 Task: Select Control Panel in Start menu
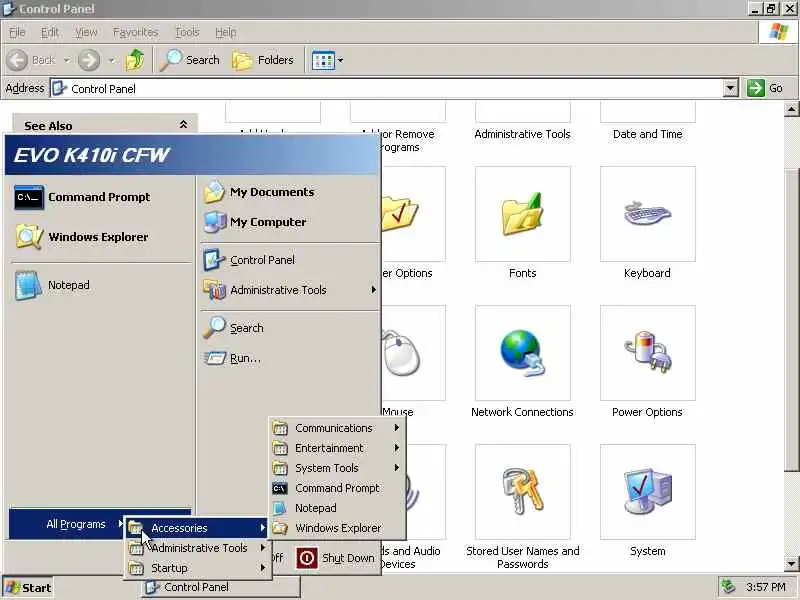coord(290,260)
